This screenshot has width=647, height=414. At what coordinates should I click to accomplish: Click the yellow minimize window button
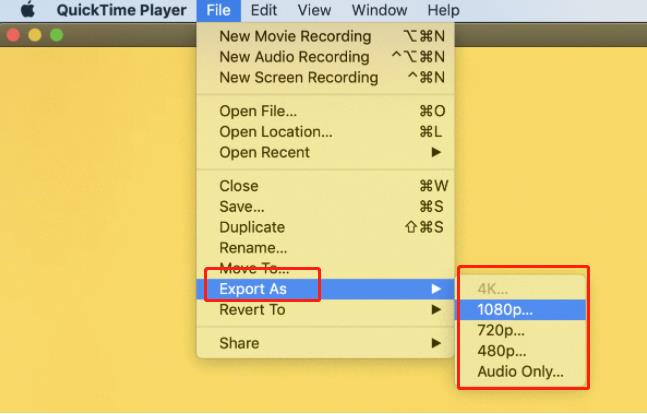[x=35, y=35]
